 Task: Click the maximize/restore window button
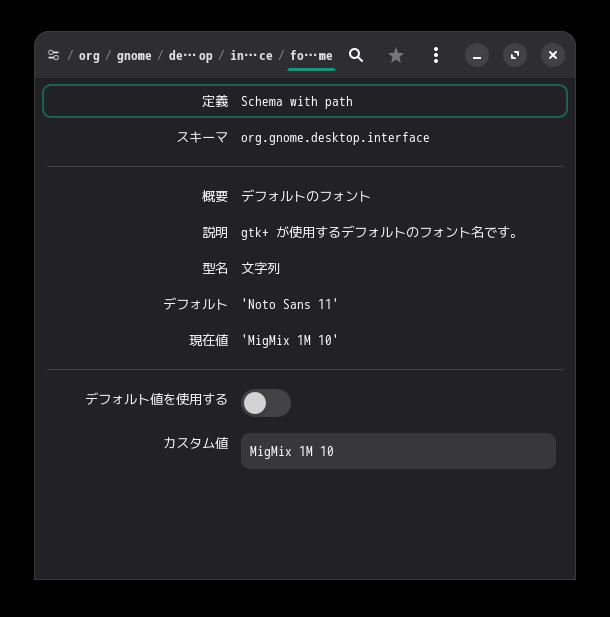pyautogui.click(x=515, y=56)
